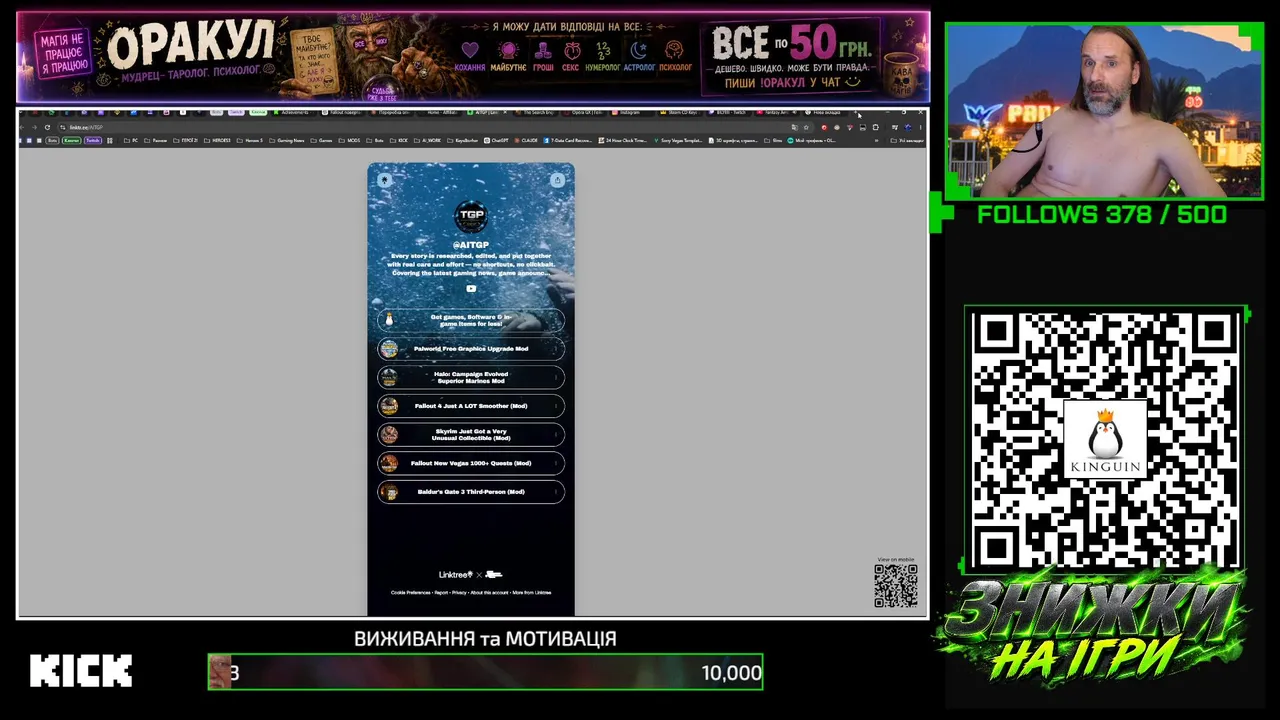
Task: Go back with the browser back arrow
Action: (x=24, y=127)
